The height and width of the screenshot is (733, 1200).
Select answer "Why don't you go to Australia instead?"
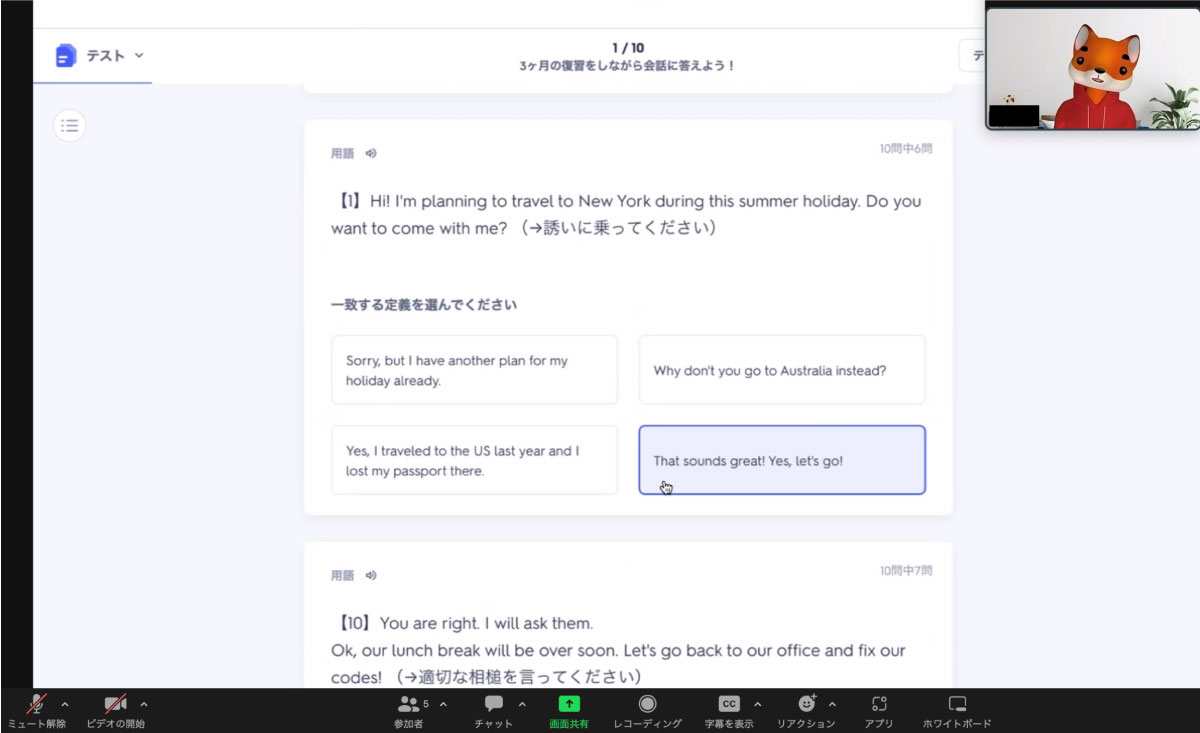pyautogui.click(x=782, y=370)
